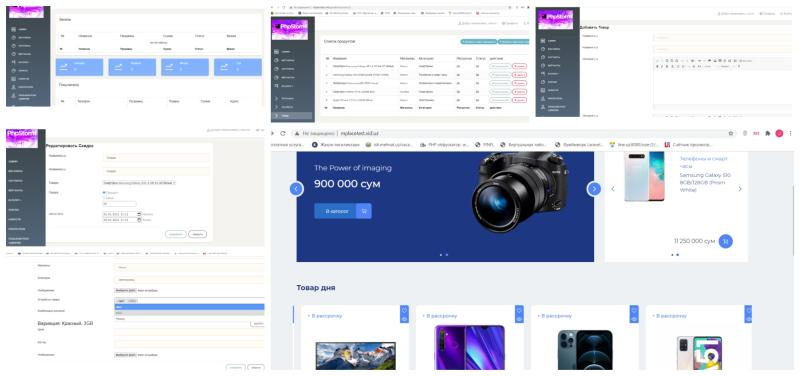Edit product number 1 in Список продуктов

499,66
